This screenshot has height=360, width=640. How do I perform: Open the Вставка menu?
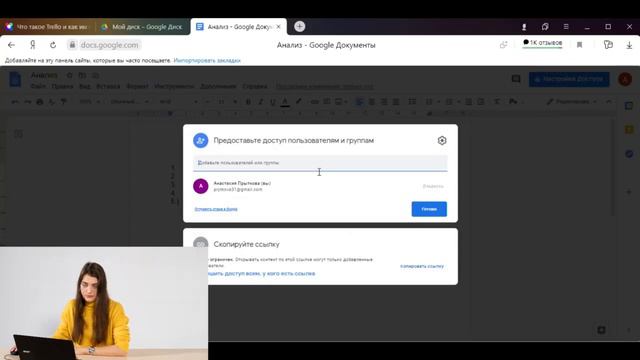click(108, 87)
